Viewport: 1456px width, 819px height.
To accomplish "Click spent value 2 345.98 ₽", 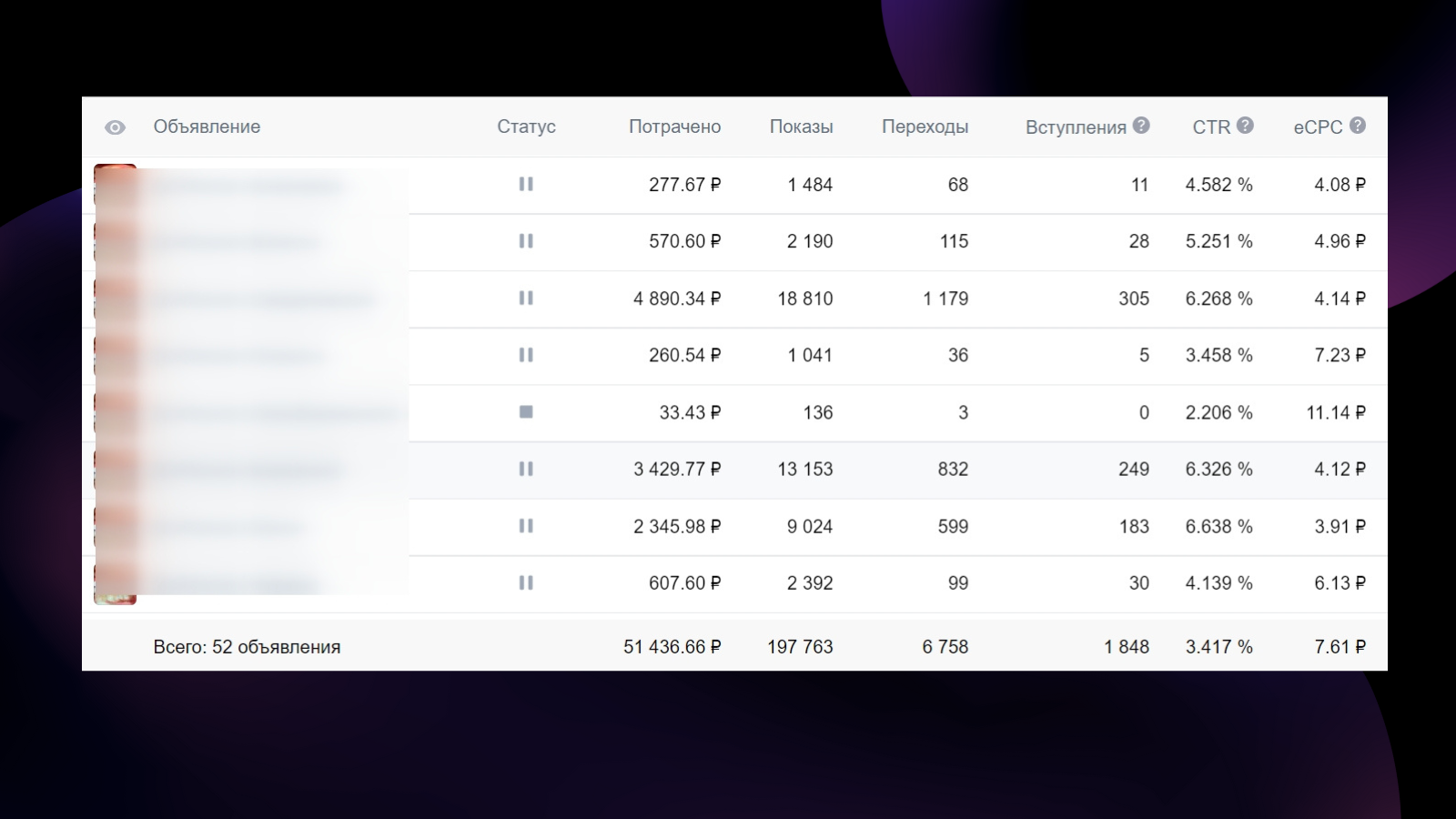I will pos(677,526).
